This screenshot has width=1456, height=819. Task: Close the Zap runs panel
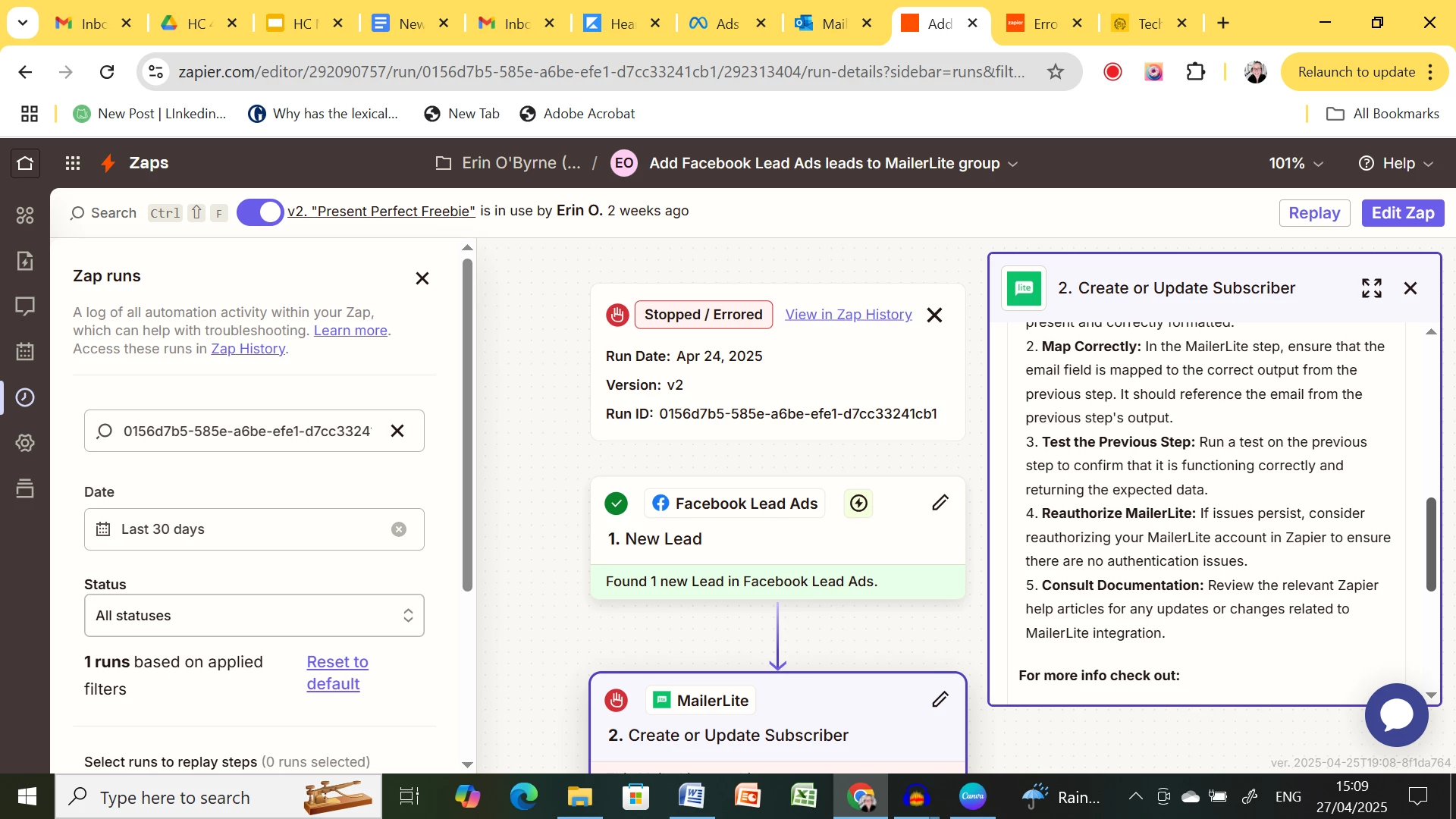(422, 278)
